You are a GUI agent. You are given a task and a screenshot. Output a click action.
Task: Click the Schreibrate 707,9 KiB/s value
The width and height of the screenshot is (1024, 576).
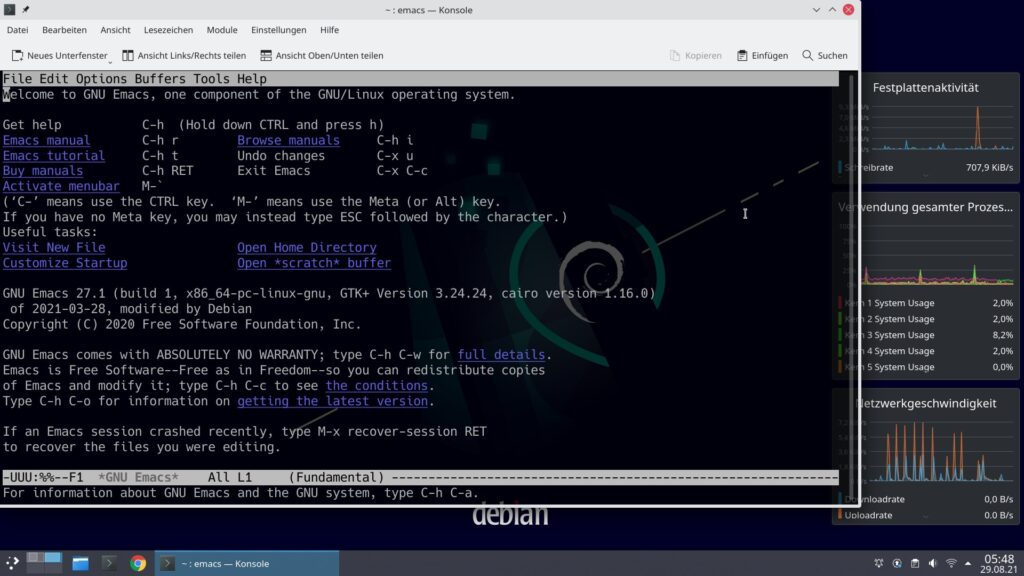pyautogui.click(x=989, y=168)
